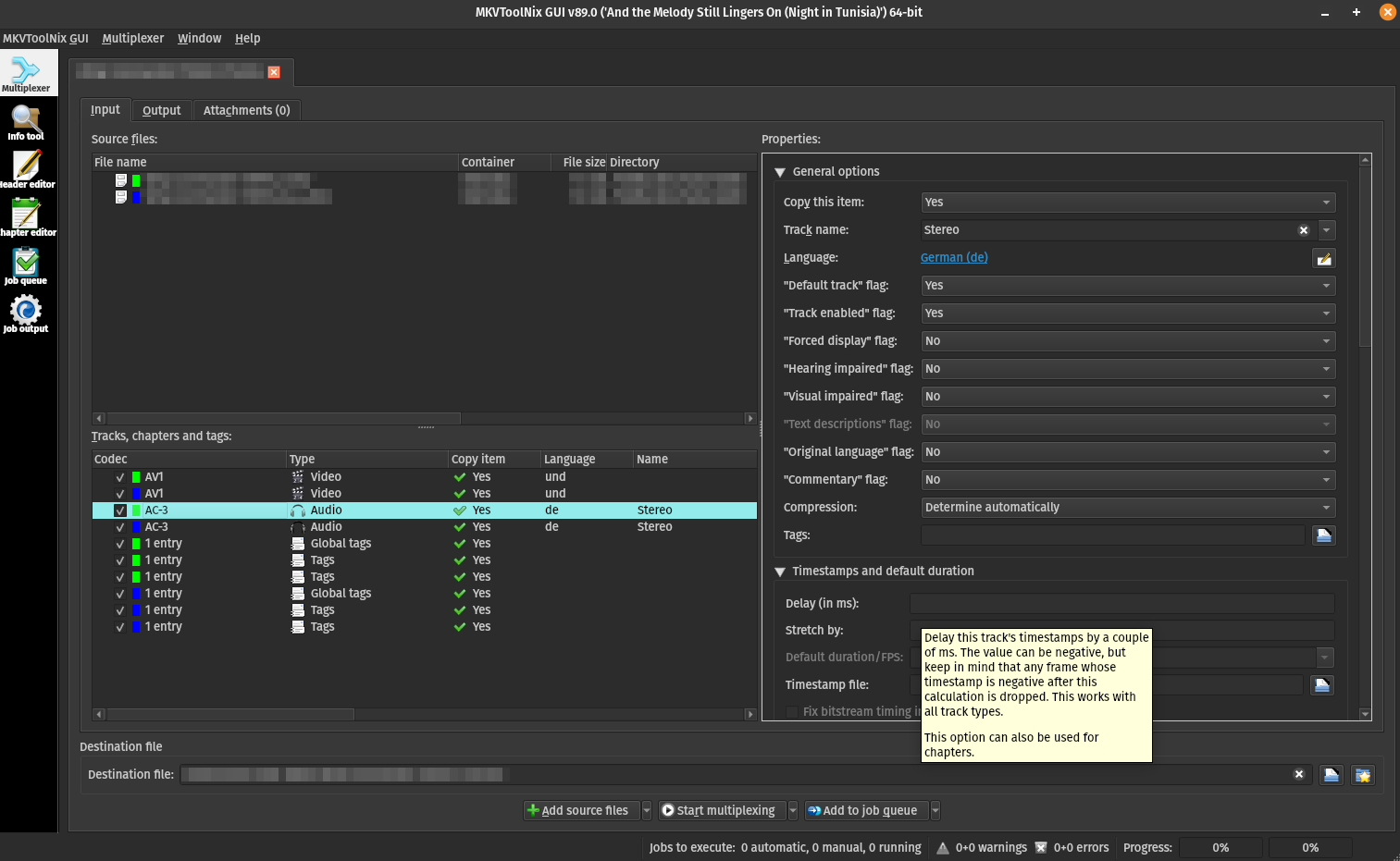Image resolution: width=1400 pixels, height=861 pixels.
Task: Open the Help menu
Action: click(x=247, y=38)
